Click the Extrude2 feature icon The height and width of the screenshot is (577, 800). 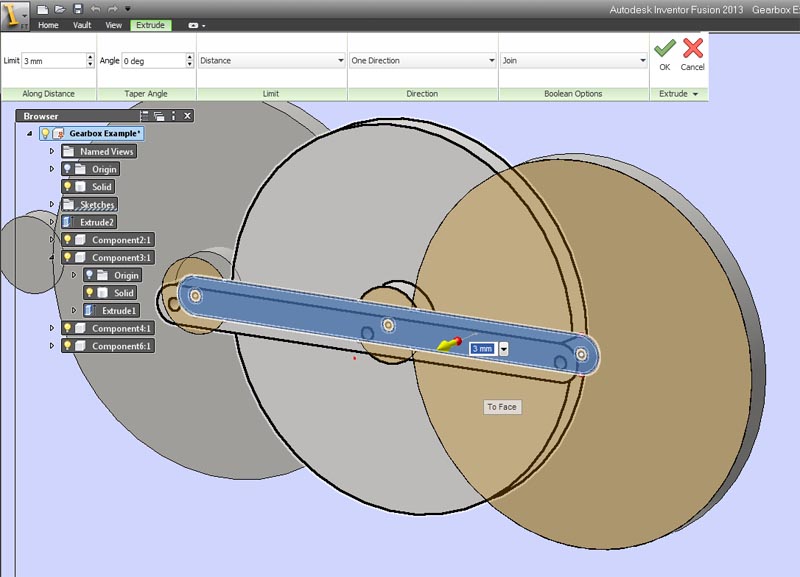click(x=67, y=222)
